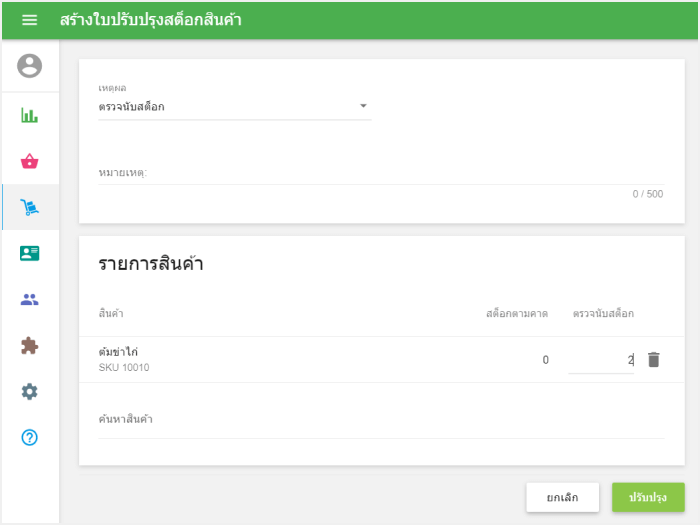Select the inventory hand truck icon

[29, 207]
